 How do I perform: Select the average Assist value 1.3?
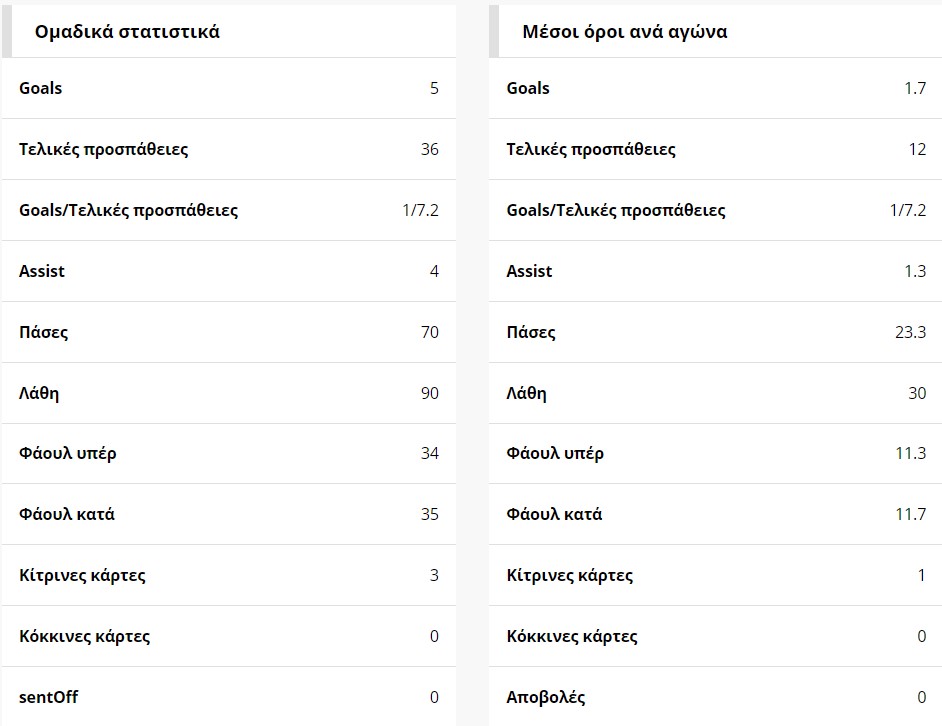pyautogui.click(x=915, y=271)
